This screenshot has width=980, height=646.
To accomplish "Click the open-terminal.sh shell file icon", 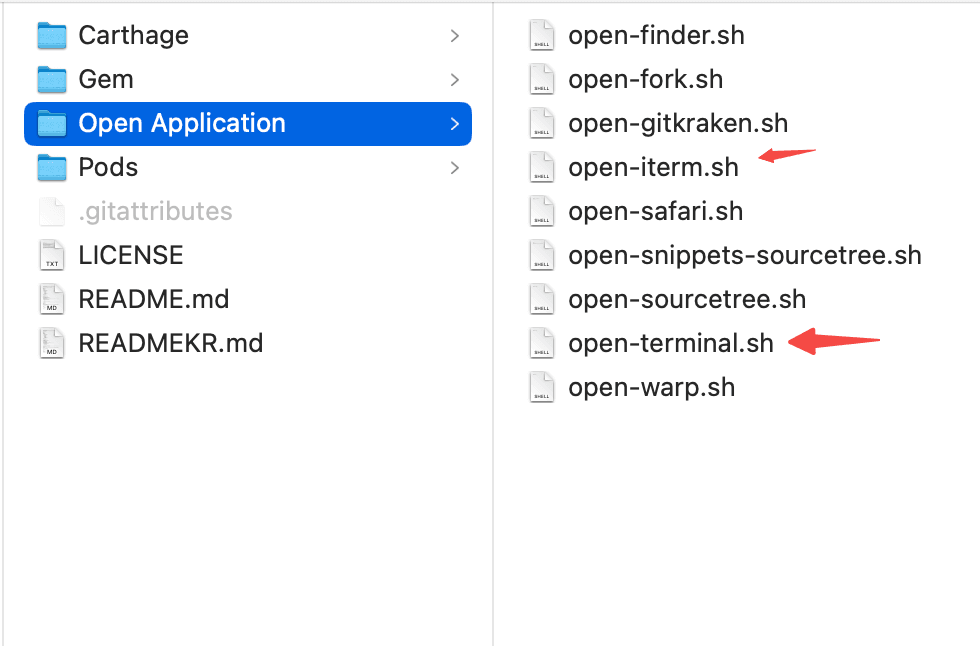I will [541, 344].
